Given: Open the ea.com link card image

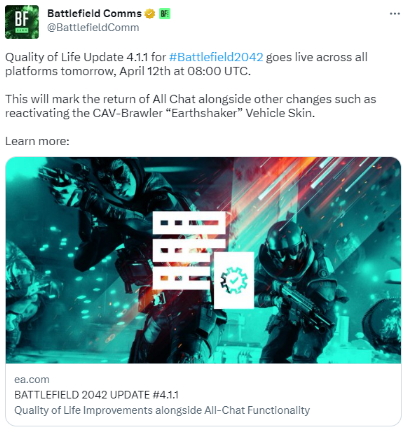Looking at the screenshot, I should [x=203, y=260].
